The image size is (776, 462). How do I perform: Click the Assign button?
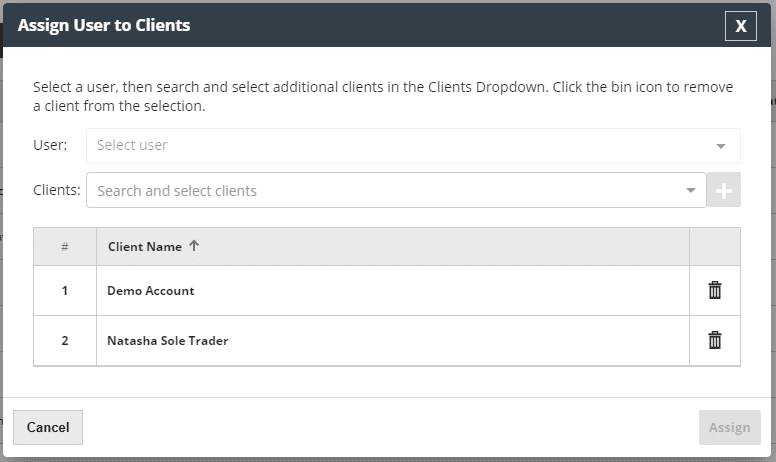coord(729,427)
